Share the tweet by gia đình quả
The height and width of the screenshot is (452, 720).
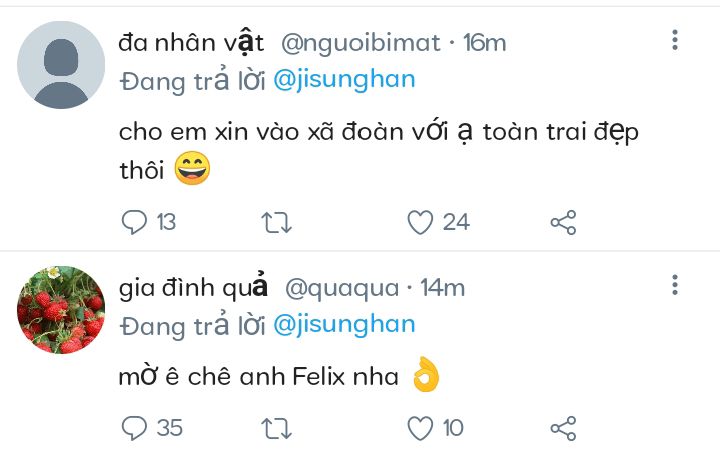(563, 428)
